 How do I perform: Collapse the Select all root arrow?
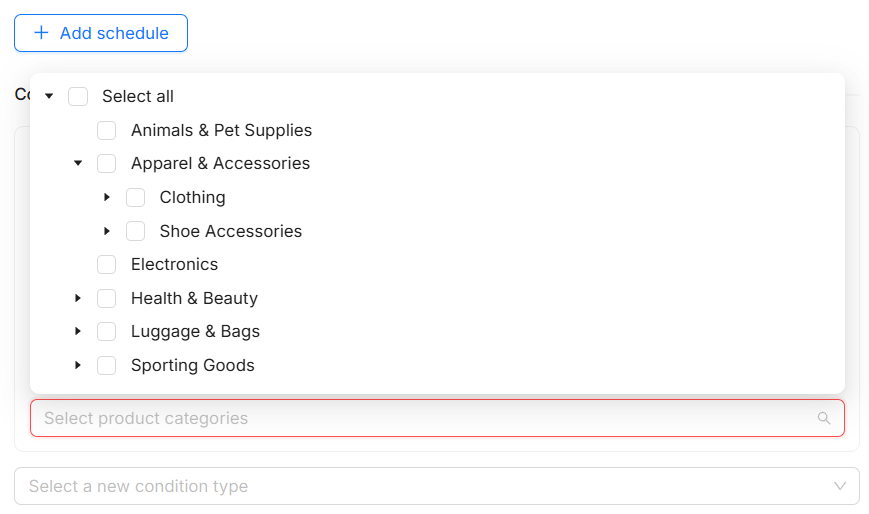pos(49,96)
